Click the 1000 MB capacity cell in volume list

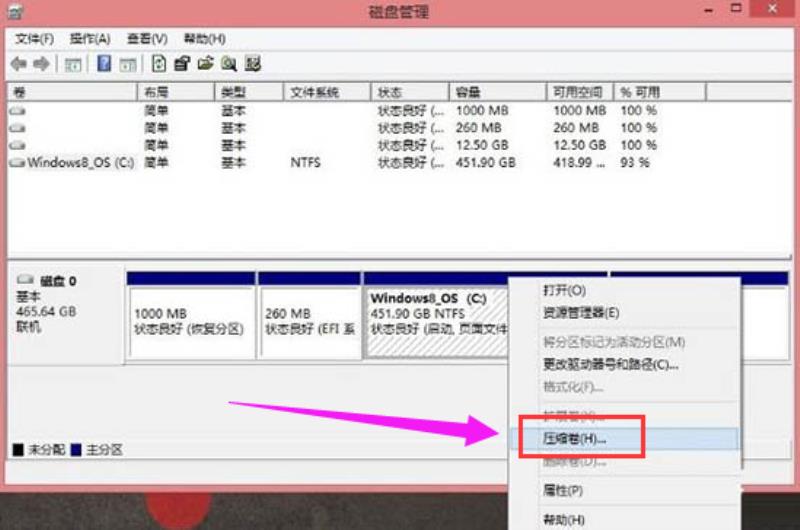pyautogui.click(x=482, y=110)
